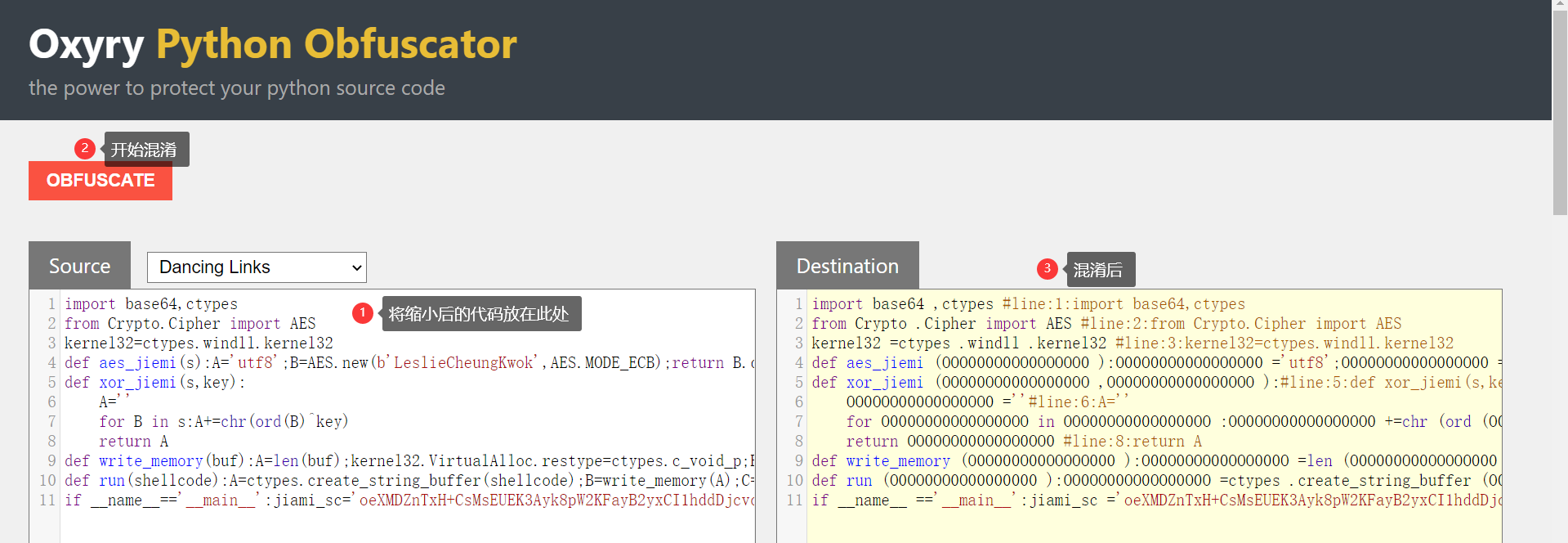Click source line beginning 'if __name__=='
The width and height of the screenshot is (1568, 543).
click(409, 500)
